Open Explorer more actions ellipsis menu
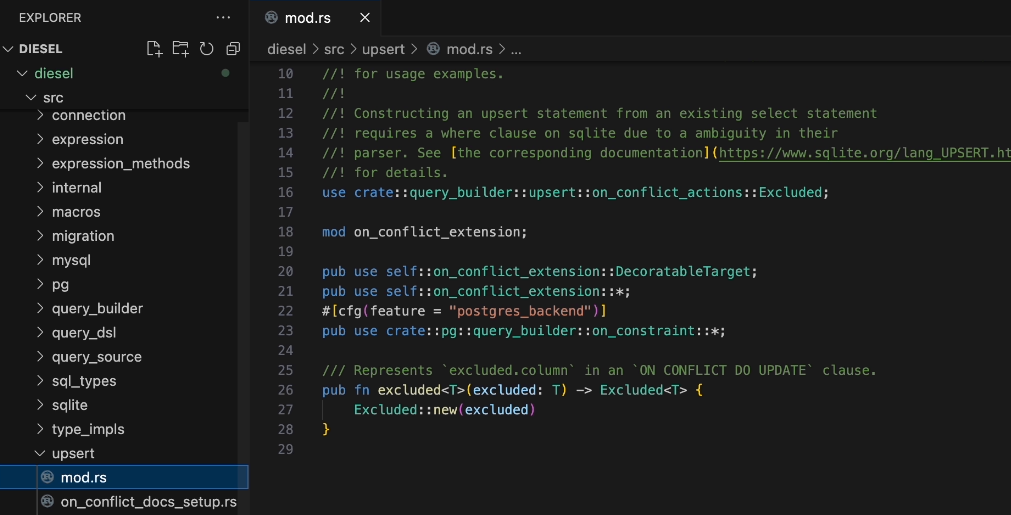Screen dimensions: 1011x515 (222, 18)
